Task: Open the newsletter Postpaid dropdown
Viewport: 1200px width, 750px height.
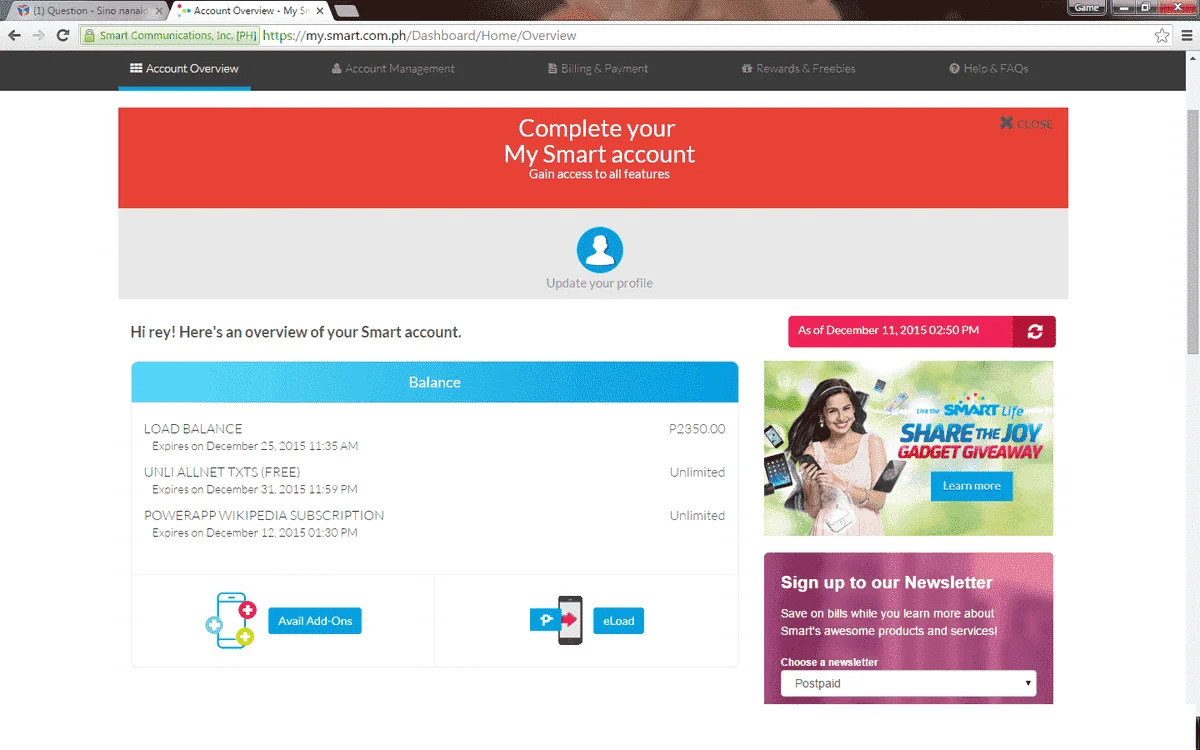Action: (x=909, y=684)
